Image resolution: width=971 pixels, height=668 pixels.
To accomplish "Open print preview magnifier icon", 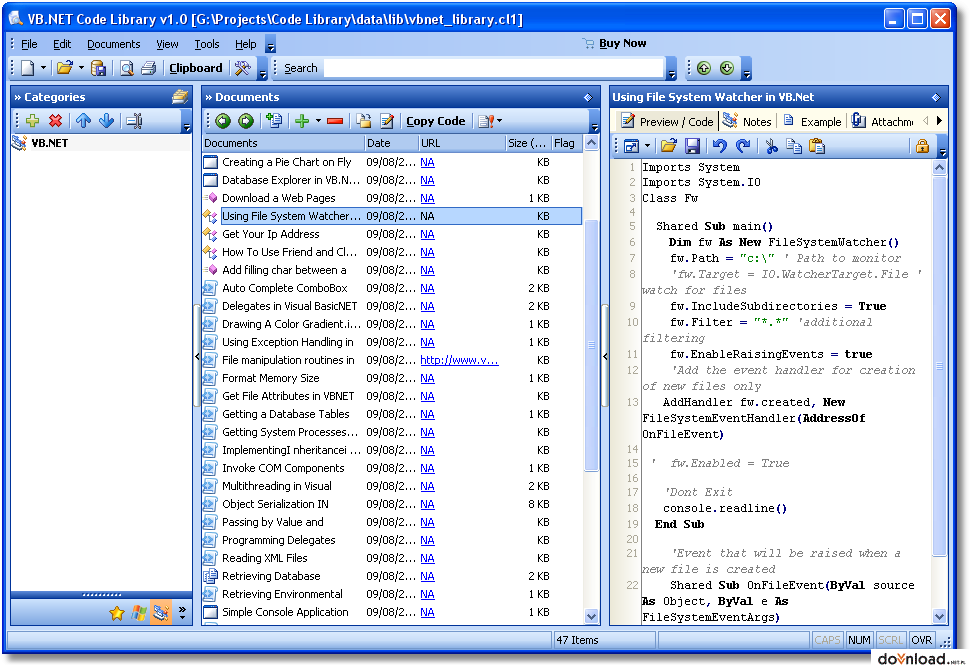I will pos(127,68).
